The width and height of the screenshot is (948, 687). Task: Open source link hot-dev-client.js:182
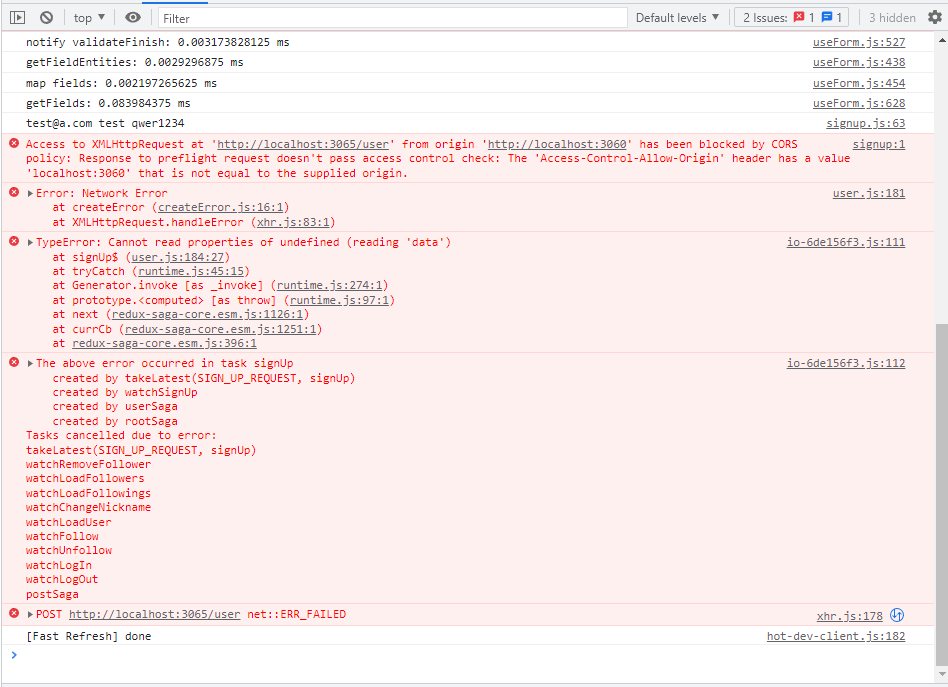pos(836,636)
